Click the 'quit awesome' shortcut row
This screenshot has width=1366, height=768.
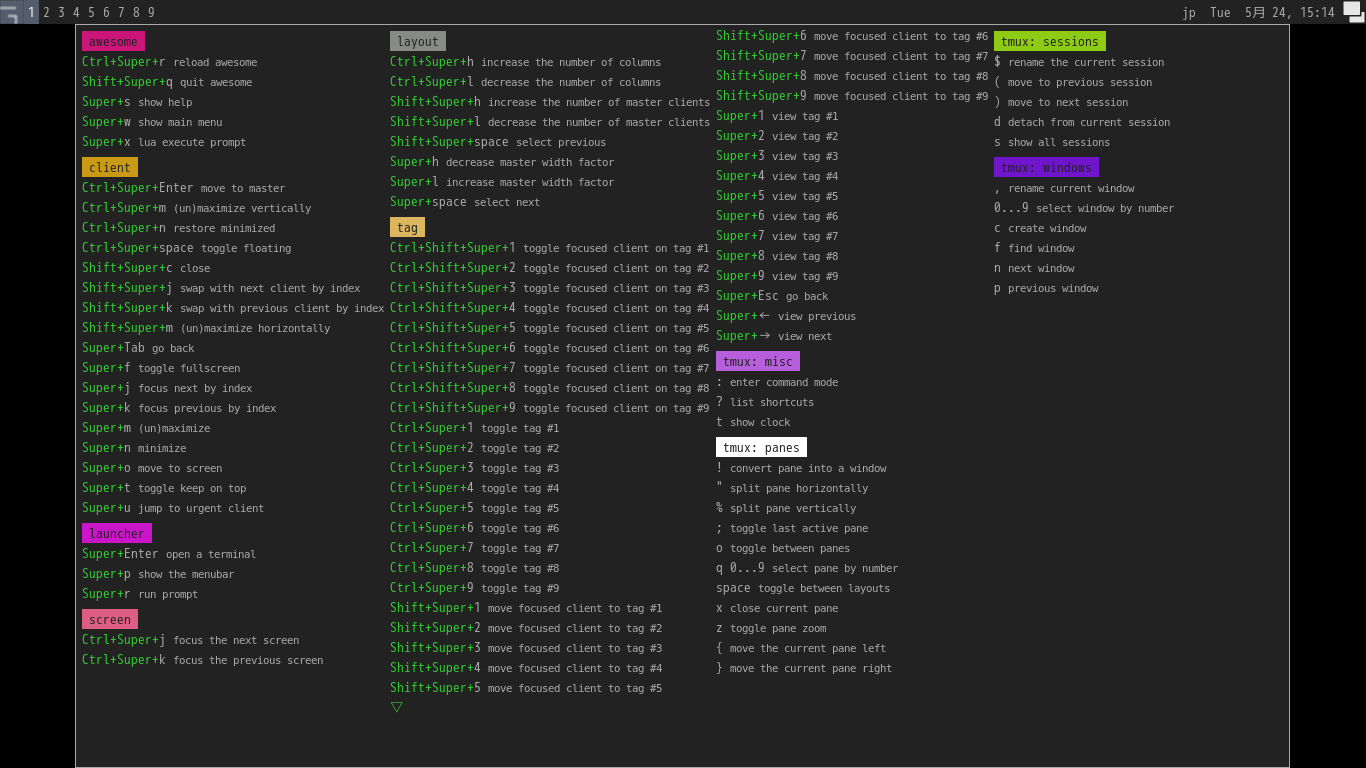click(167, 82)
